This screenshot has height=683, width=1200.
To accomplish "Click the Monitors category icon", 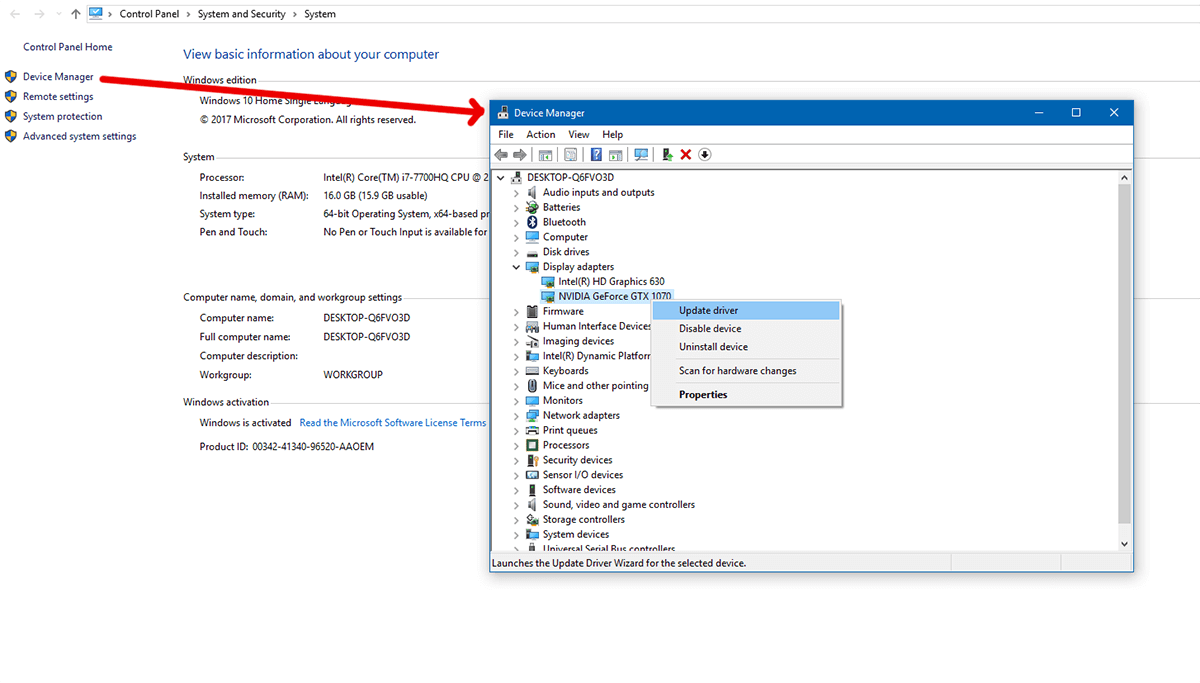I will (x=532, y=400).
